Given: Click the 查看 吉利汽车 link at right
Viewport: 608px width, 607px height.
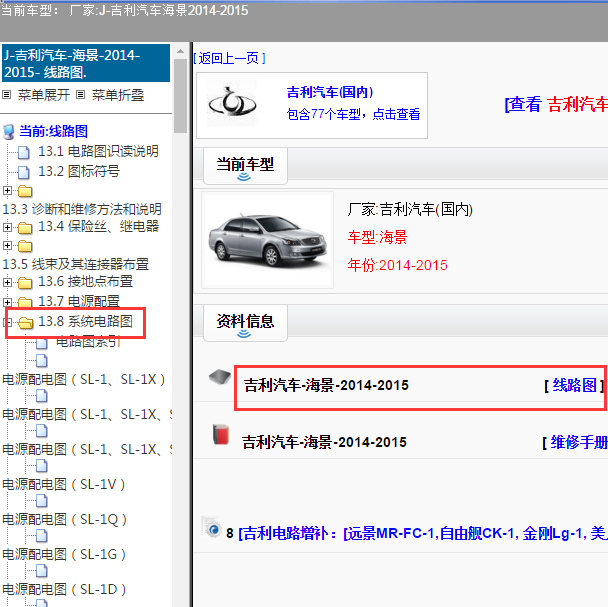Looking at the screenshot, I should point(556,105).
